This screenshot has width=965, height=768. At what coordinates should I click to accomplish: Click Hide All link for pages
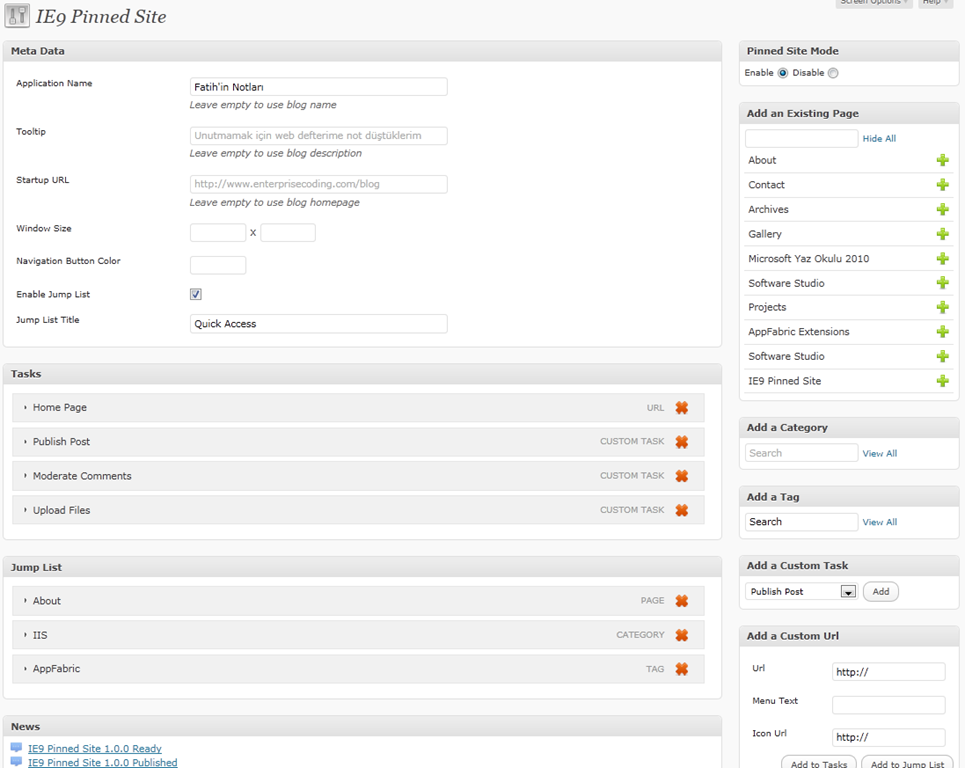coord(879,138)
